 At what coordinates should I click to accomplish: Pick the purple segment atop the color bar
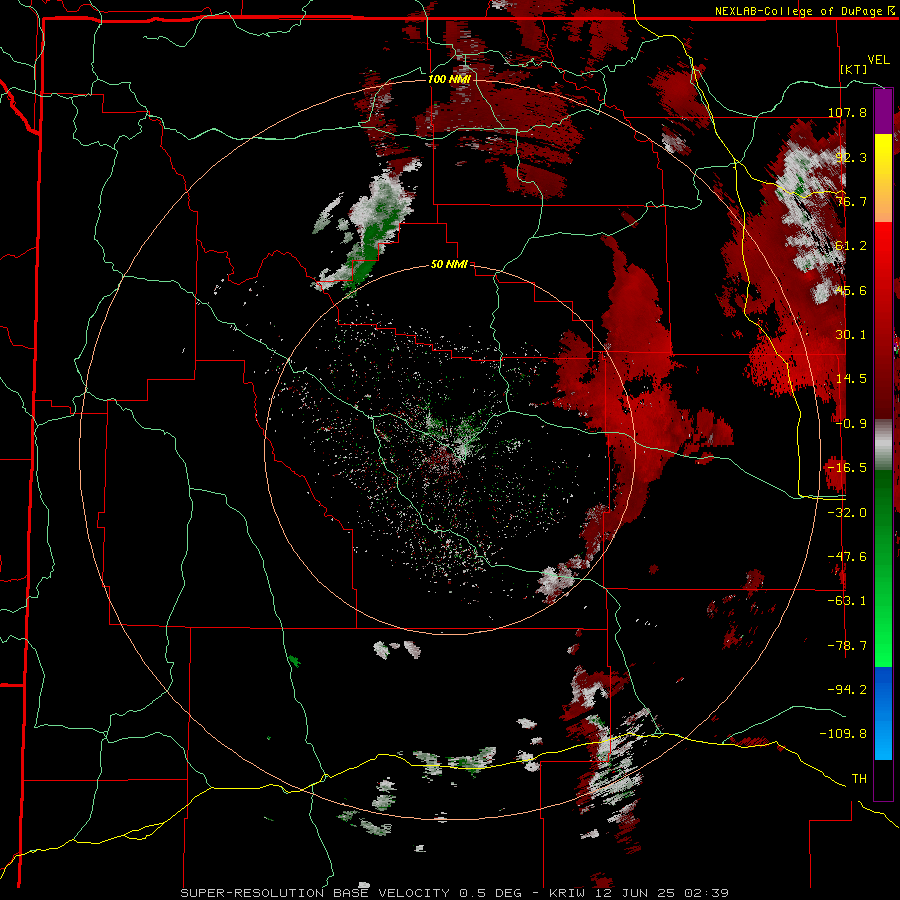[x=883, y=111]
